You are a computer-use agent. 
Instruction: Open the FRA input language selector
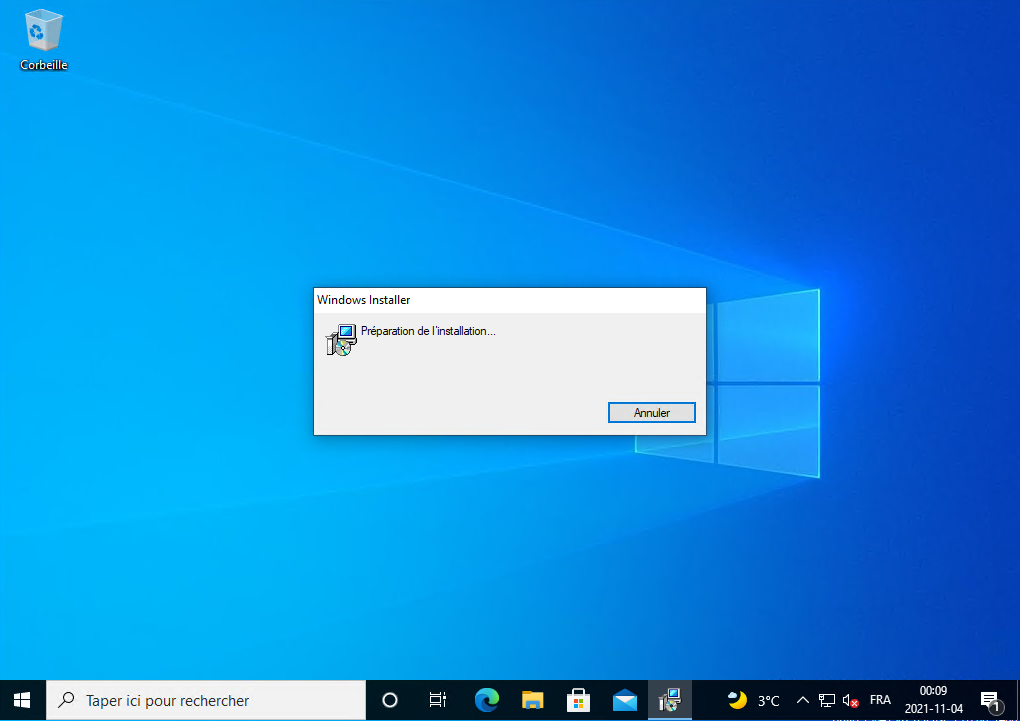880,700
